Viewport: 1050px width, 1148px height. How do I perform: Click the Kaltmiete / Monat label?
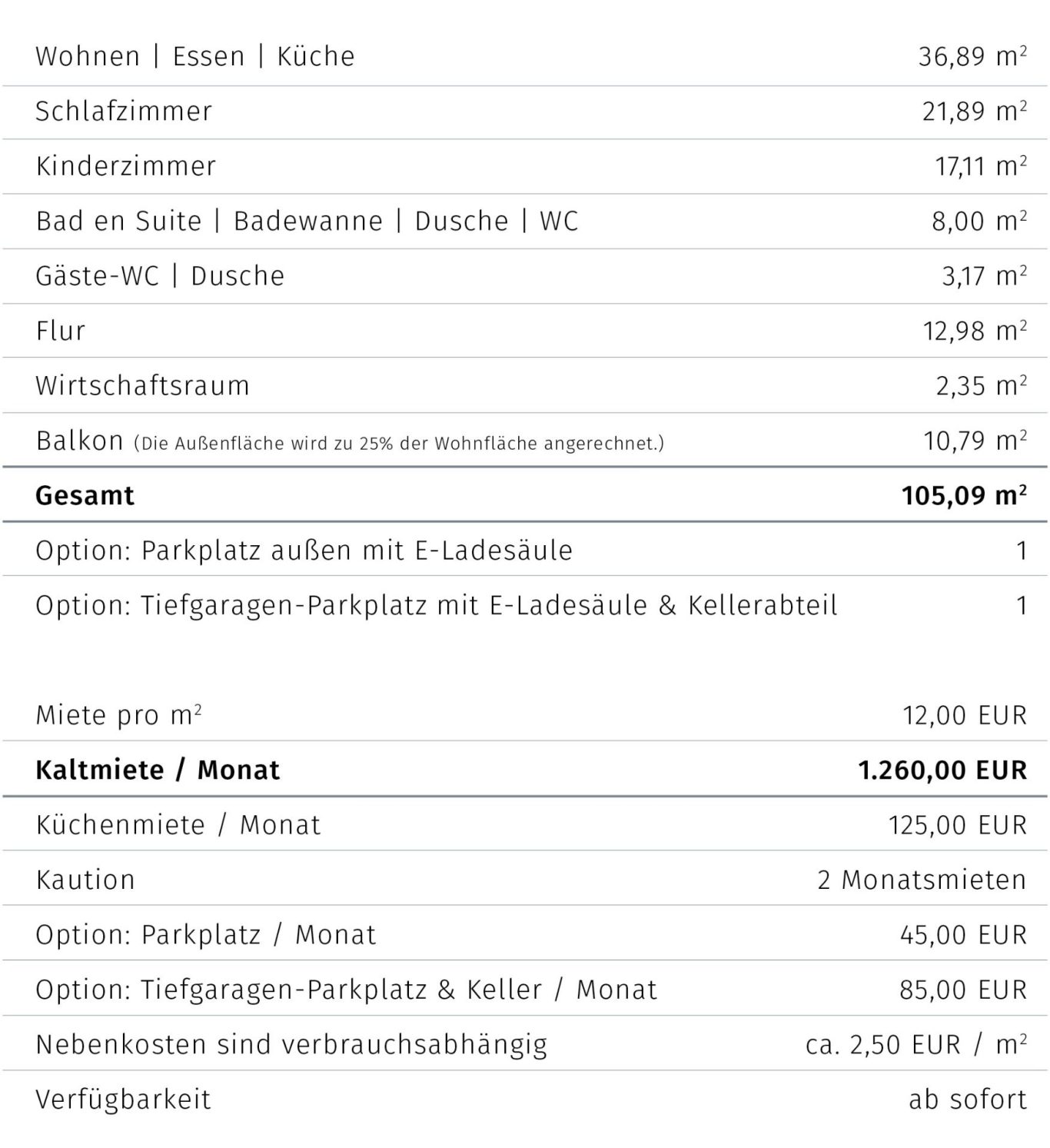point(158,770)
